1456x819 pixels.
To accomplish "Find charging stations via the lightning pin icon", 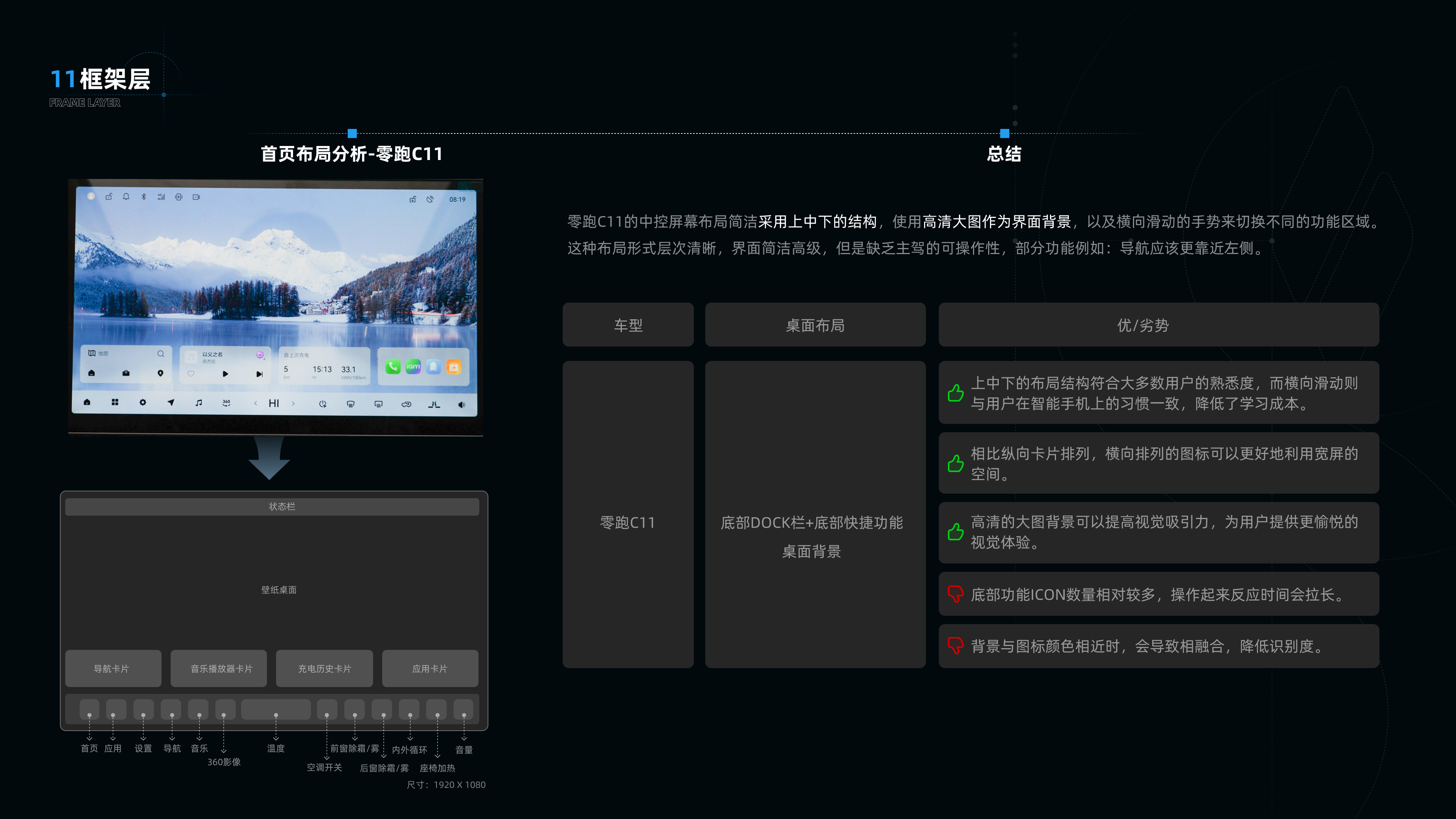I will point(160,373).
